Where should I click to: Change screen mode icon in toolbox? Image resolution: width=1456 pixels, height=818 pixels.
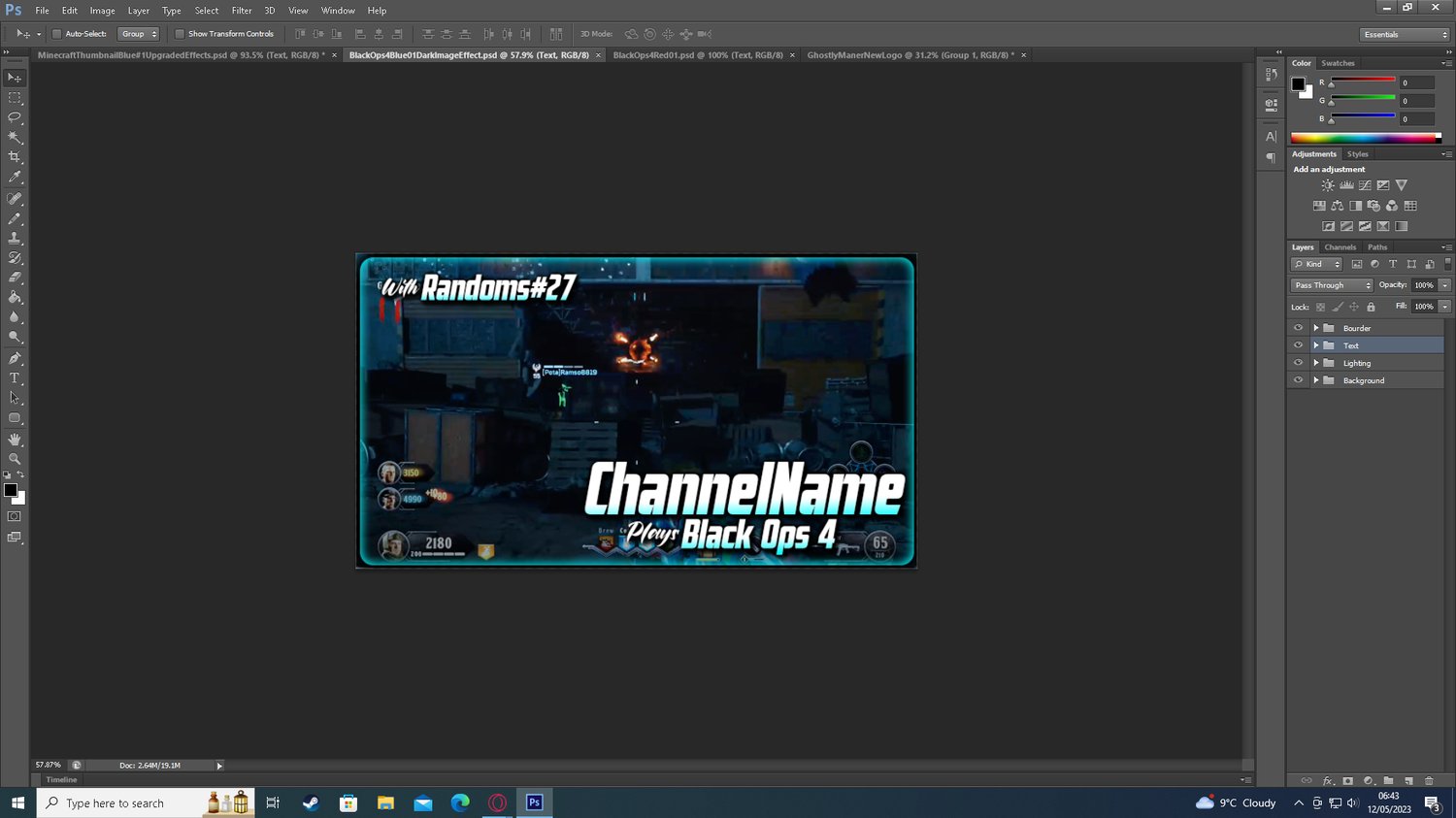pos(15,538)
